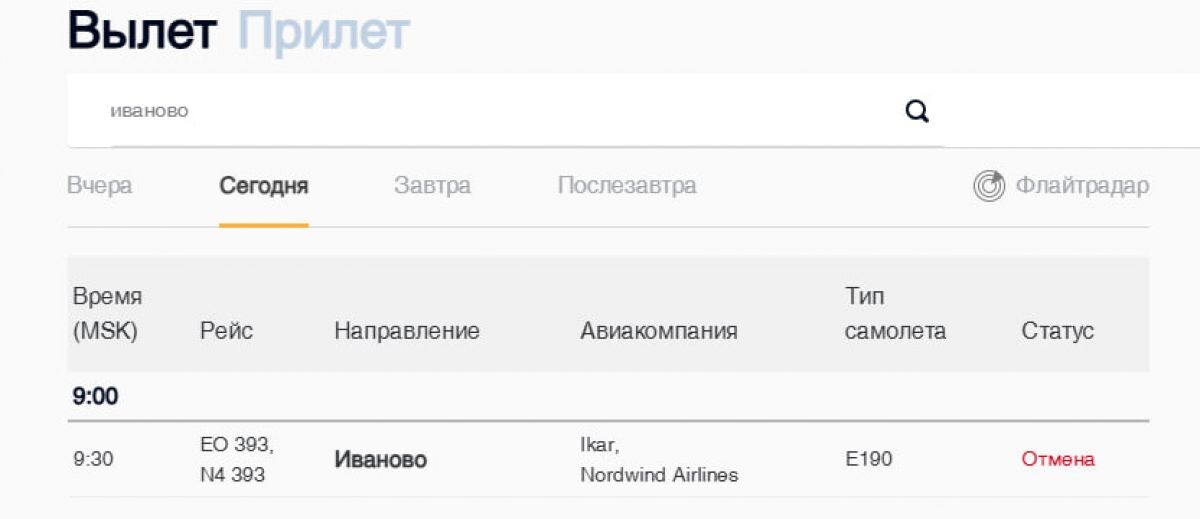The image size is (1200, 519).
Task: Click the red Отмена status
Action: (x=1058, y=460)
